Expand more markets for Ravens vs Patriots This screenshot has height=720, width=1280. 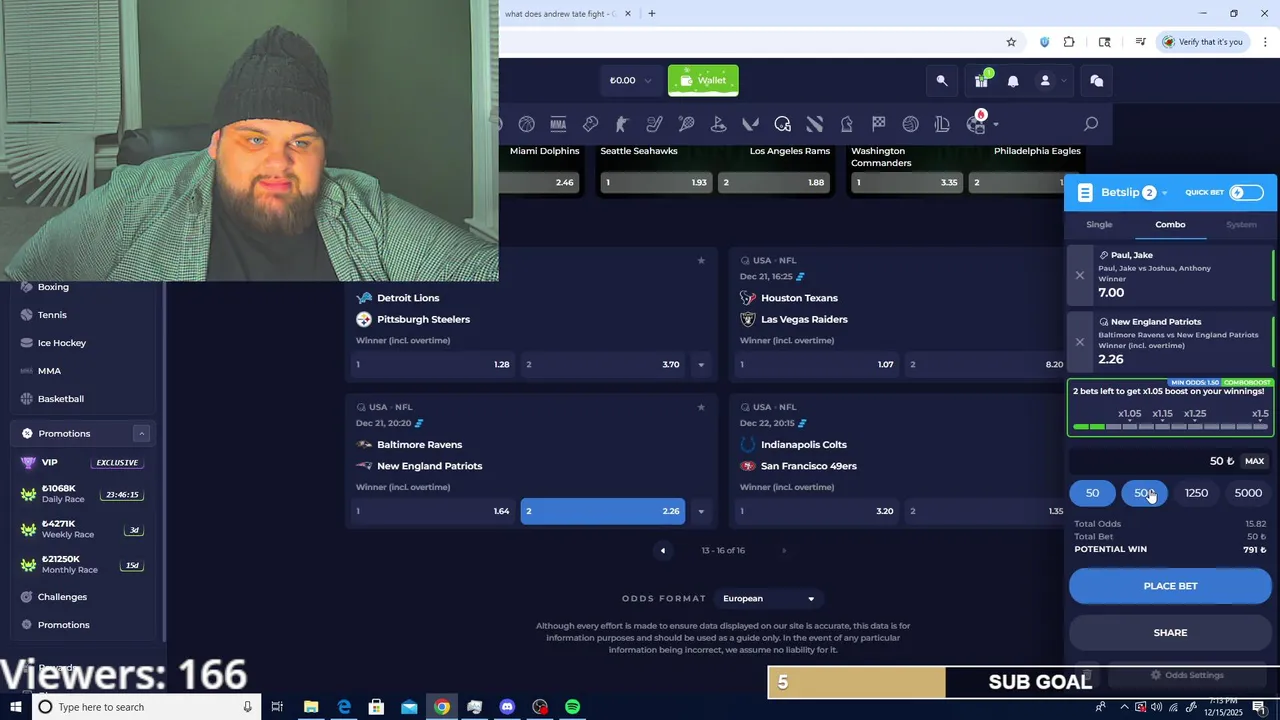[701, 511]
